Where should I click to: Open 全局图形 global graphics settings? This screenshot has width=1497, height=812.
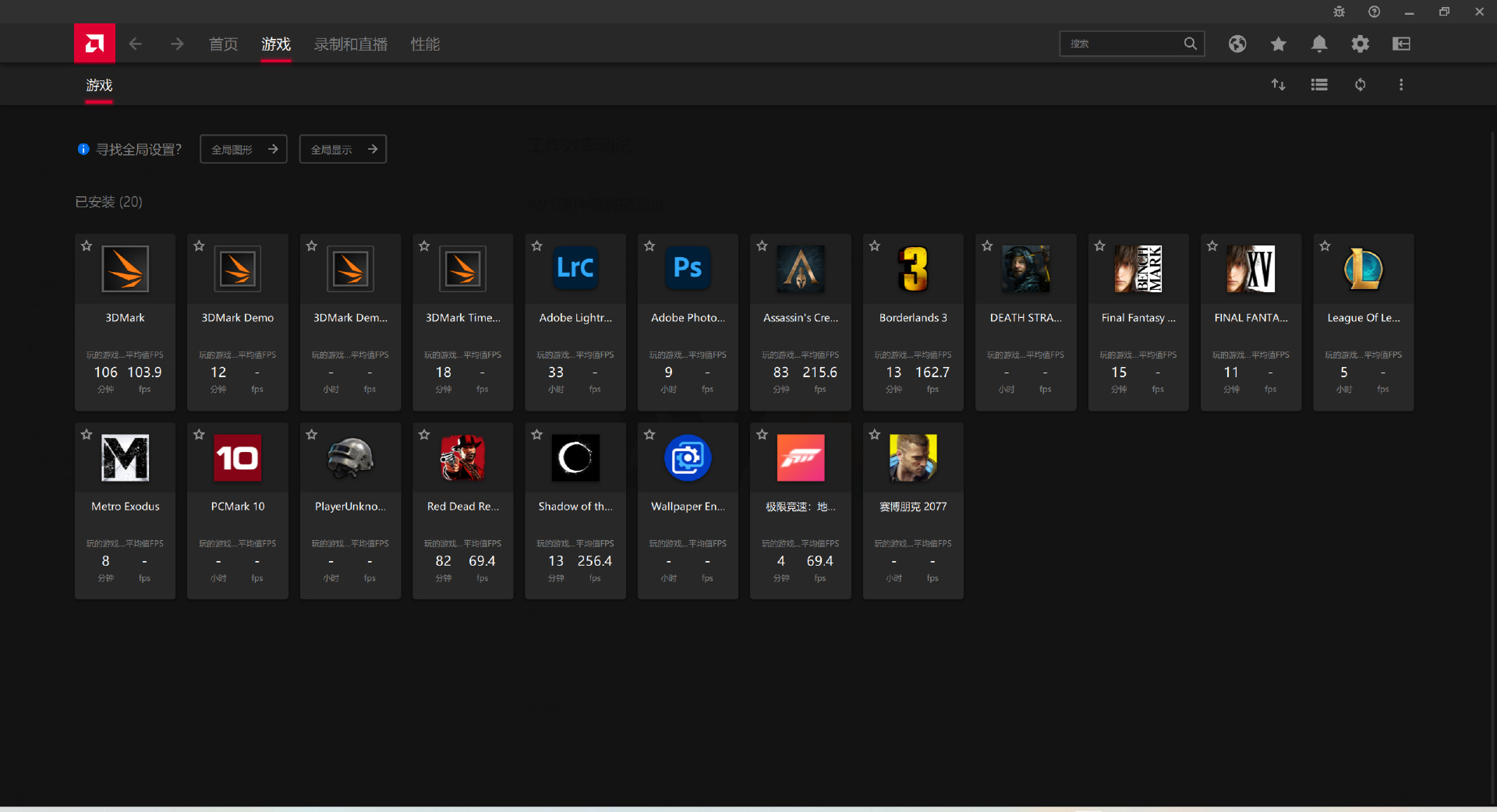pos(244,149)
